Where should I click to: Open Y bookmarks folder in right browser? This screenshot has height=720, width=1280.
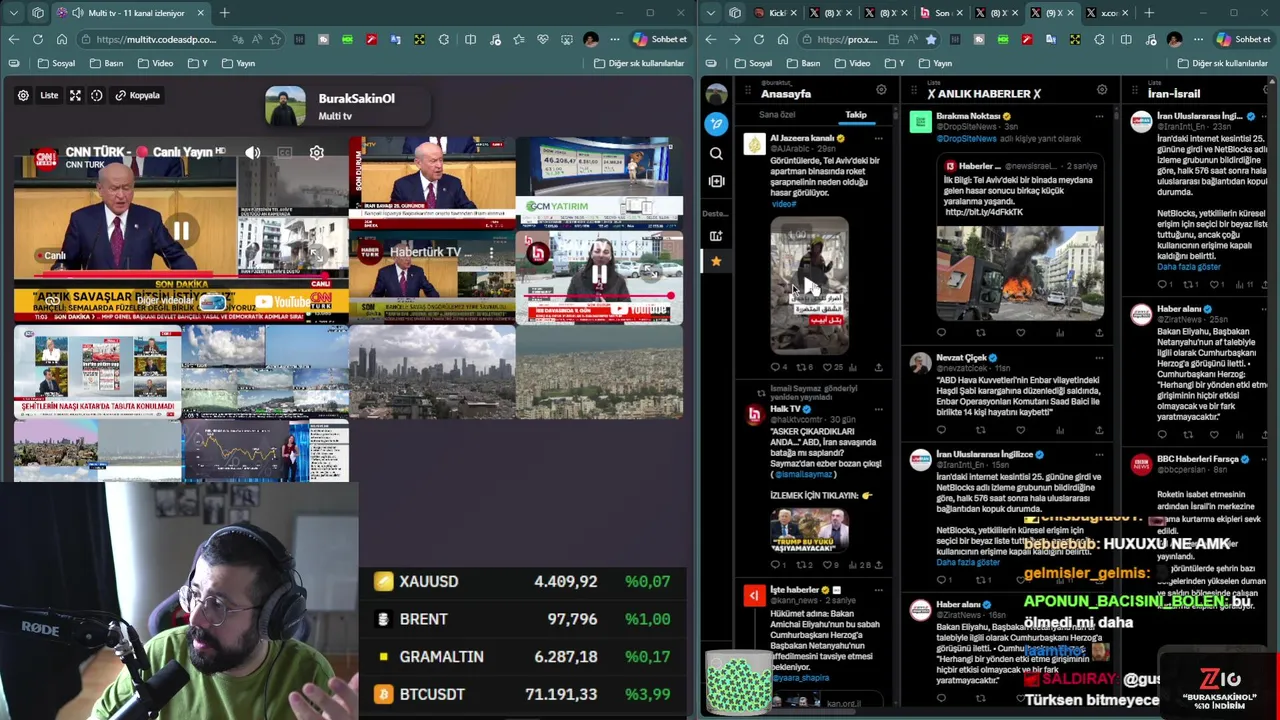[x=896, y=63]
